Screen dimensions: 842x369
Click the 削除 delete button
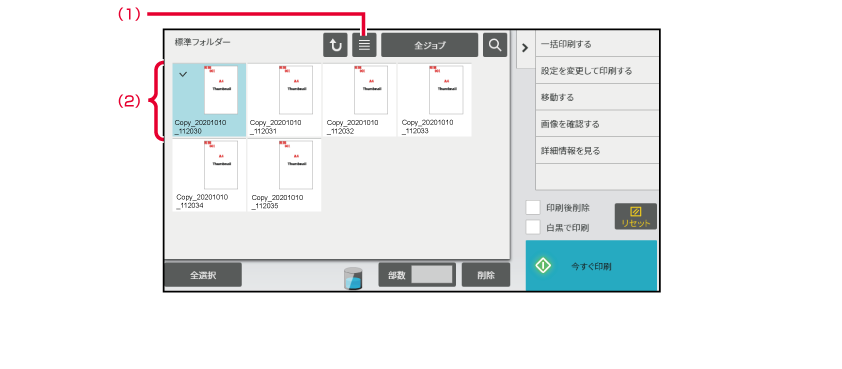486,274
